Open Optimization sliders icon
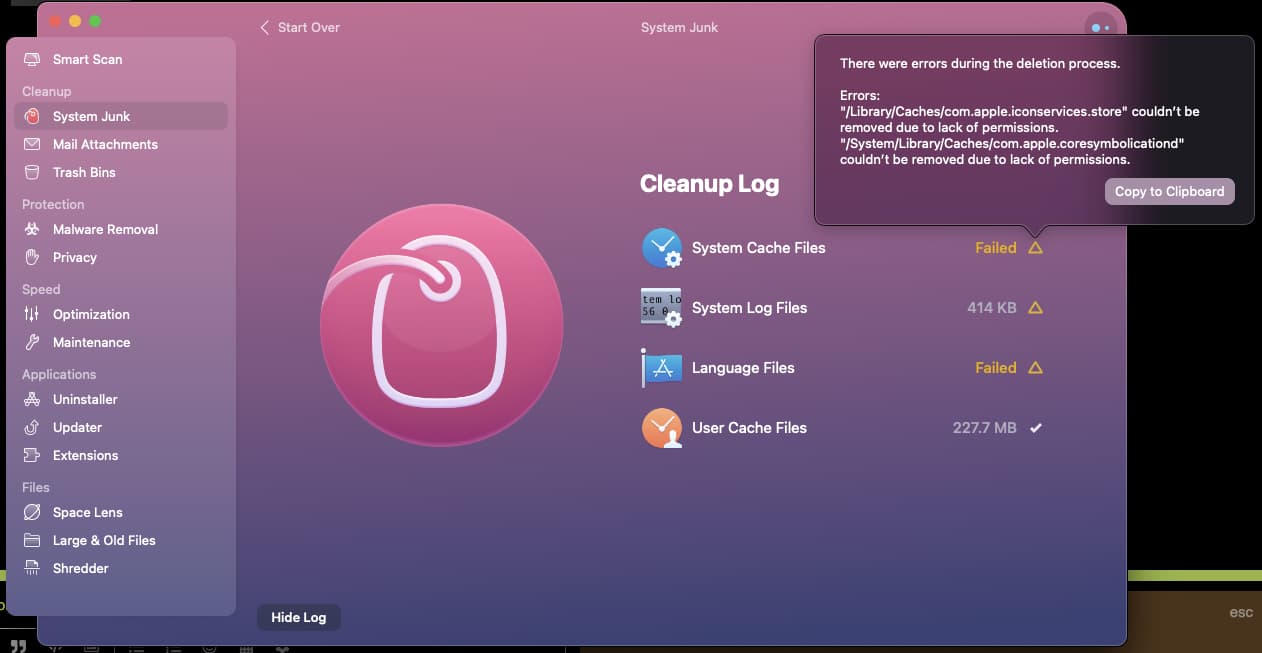Image resolution: width=1262 pixels, height=653 pixels. [32, 315]
